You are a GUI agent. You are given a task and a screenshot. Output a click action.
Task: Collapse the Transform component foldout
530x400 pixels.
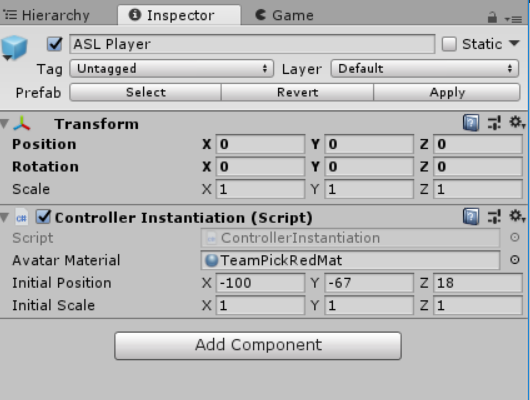click(4, 124)
